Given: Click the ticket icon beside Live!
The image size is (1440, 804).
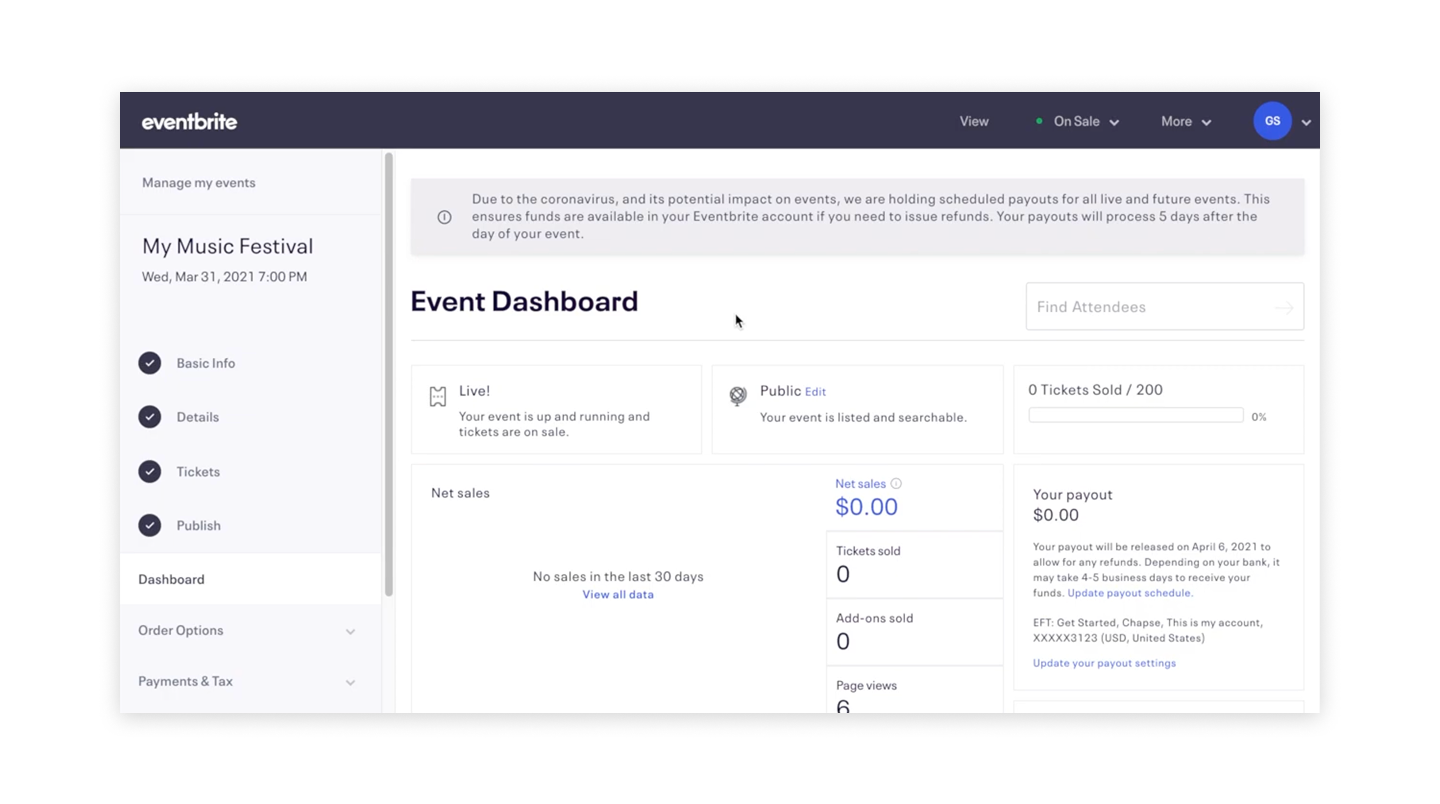Looking at the screenshot, I should pos(438,397).
